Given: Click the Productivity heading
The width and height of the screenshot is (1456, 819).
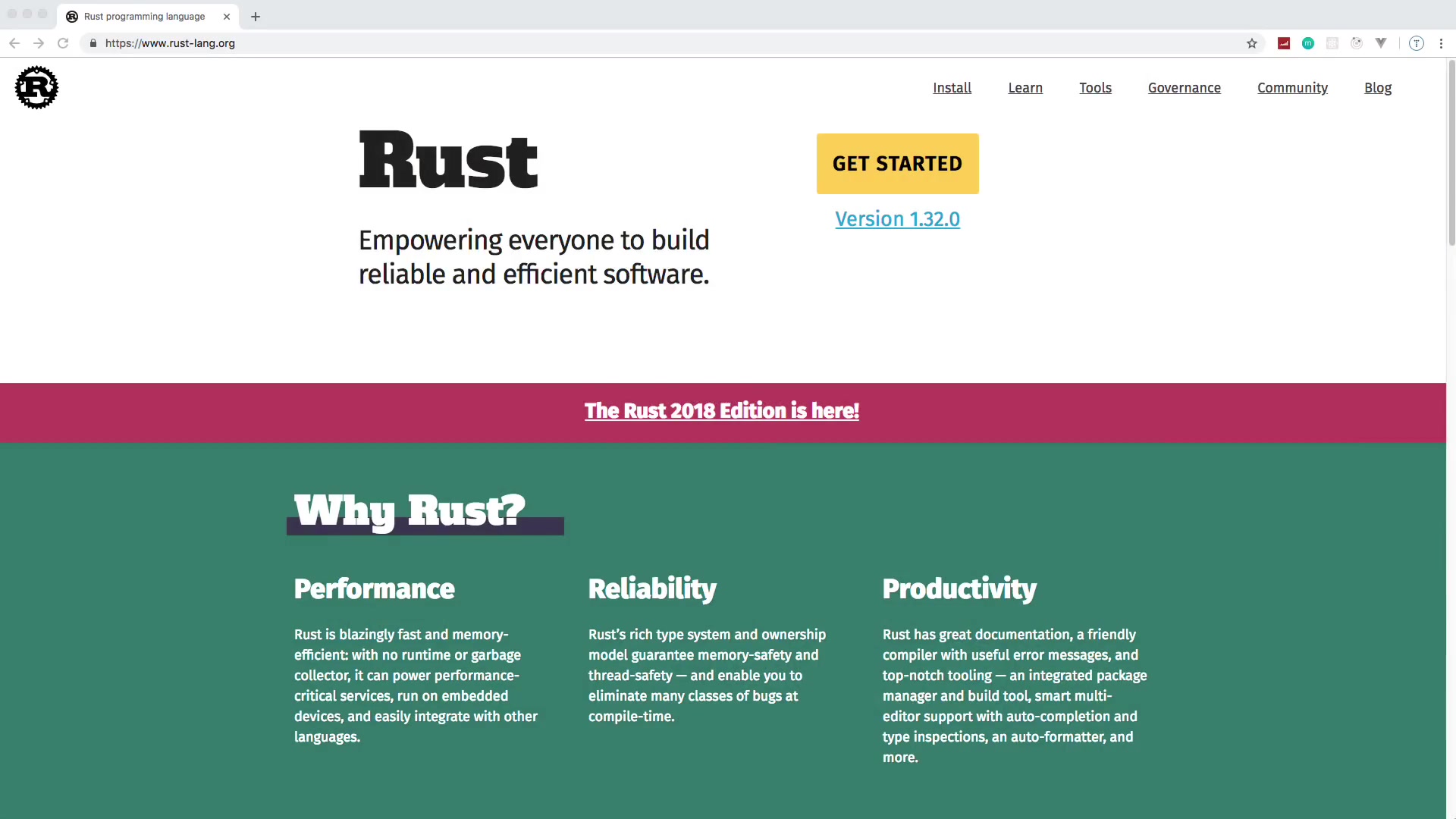Looking at the screenshot, I should point(959,589).
